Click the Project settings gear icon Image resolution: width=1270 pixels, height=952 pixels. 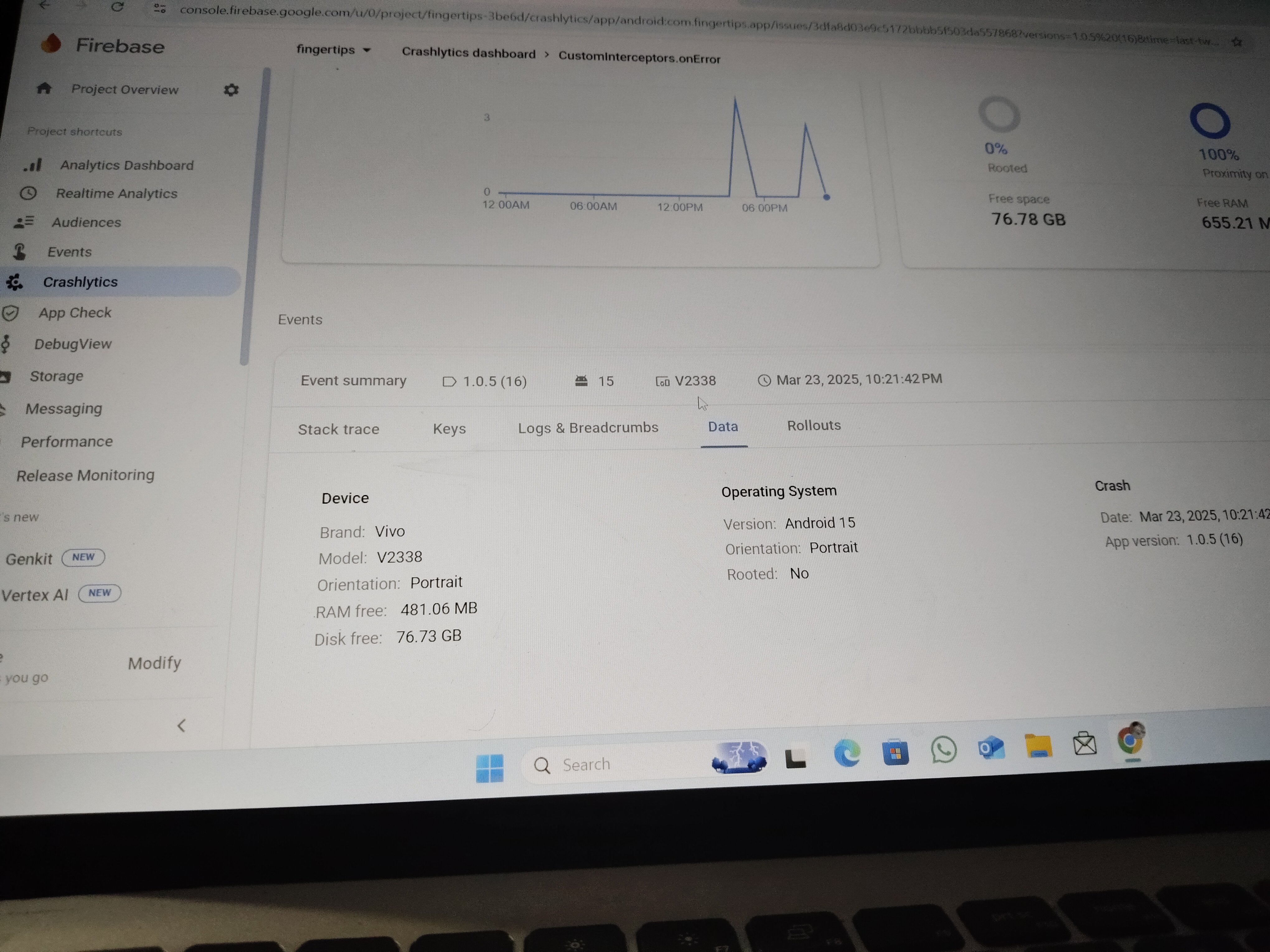(x=231, y=90)
